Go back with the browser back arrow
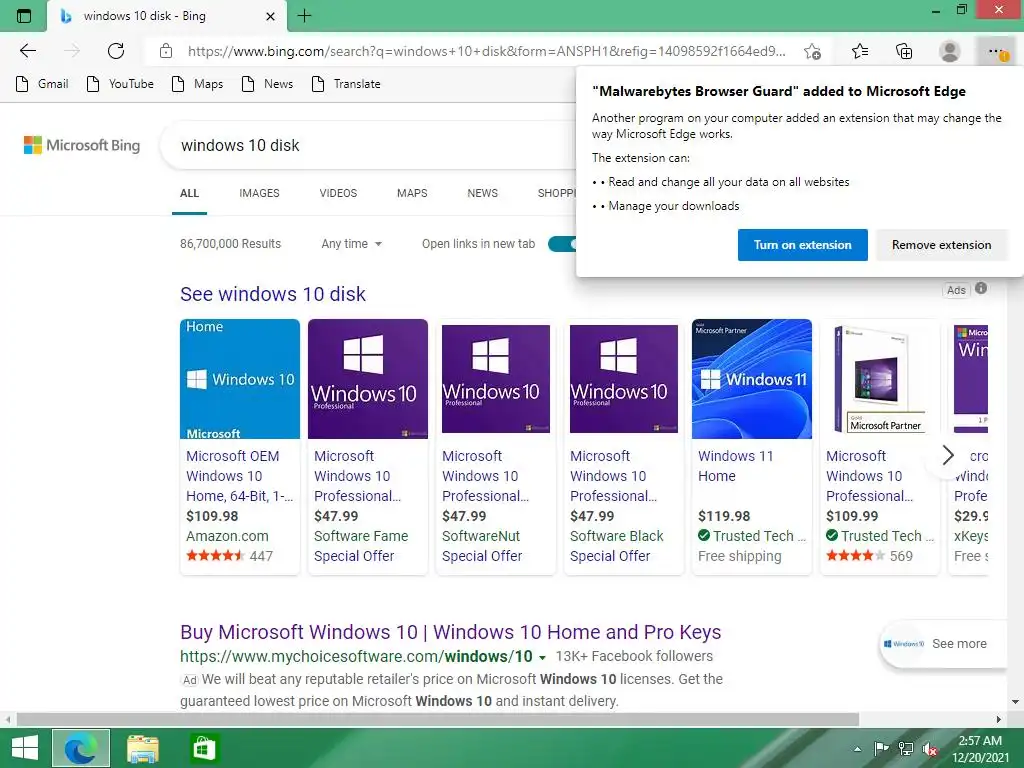This screenshot has height=768, width=1024. pos(27,51)
